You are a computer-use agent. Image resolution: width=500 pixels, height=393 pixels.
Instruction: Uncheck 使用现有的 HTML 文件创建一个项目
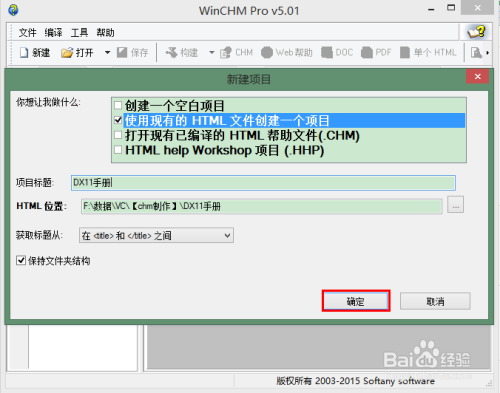tap(118, 120)
